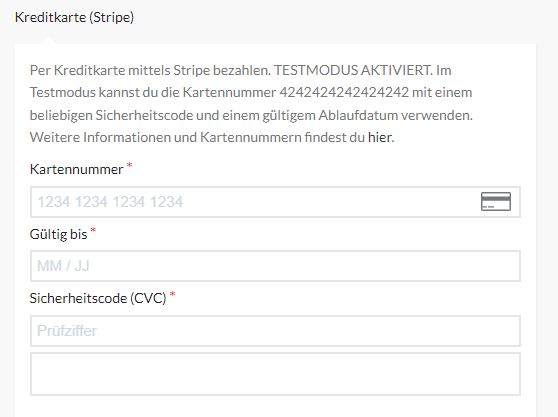
Task: Click the red asterisk beside Gültig bis
Action: click(93, 231)
